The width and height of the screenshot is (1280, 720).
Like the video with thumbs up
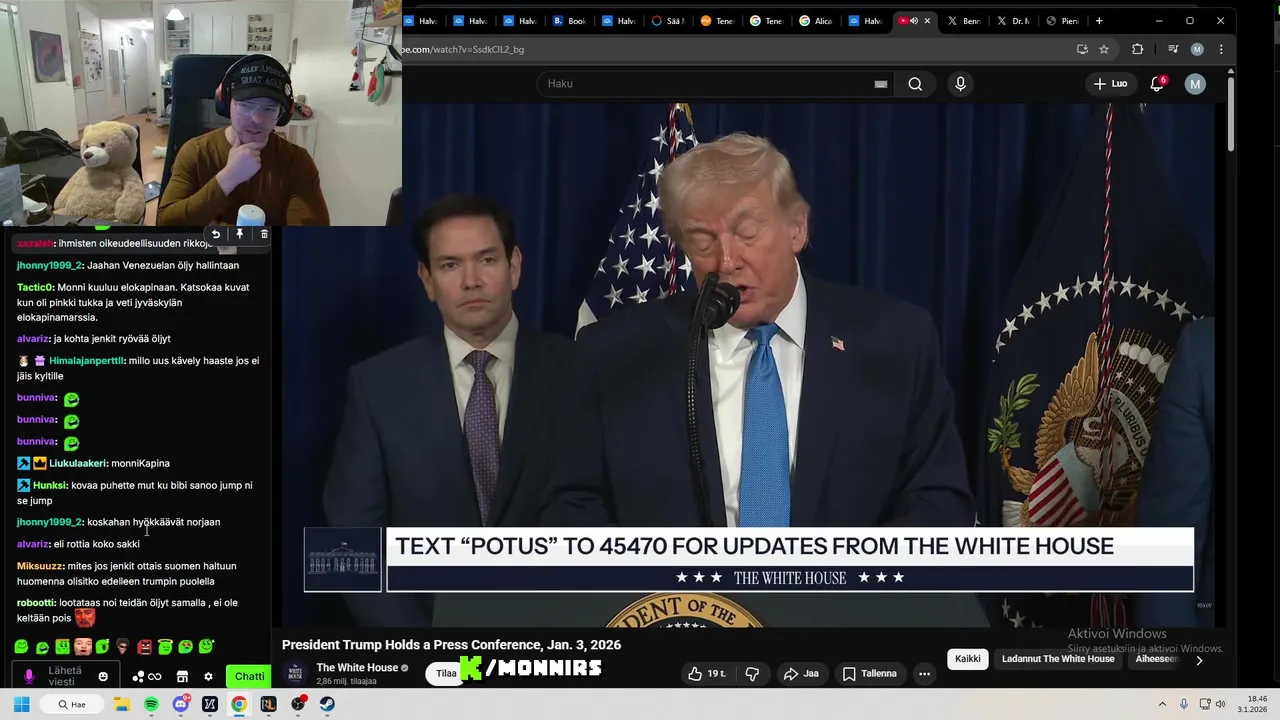706,674
